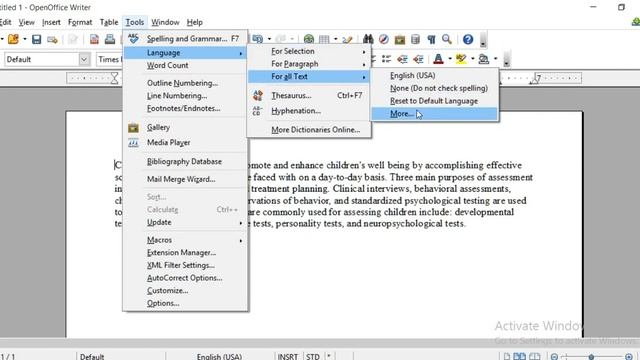Image resolution: width=640 pixels, height=360 pixels.
Task: Click the Open document folder icon
Action: [13, 39]
